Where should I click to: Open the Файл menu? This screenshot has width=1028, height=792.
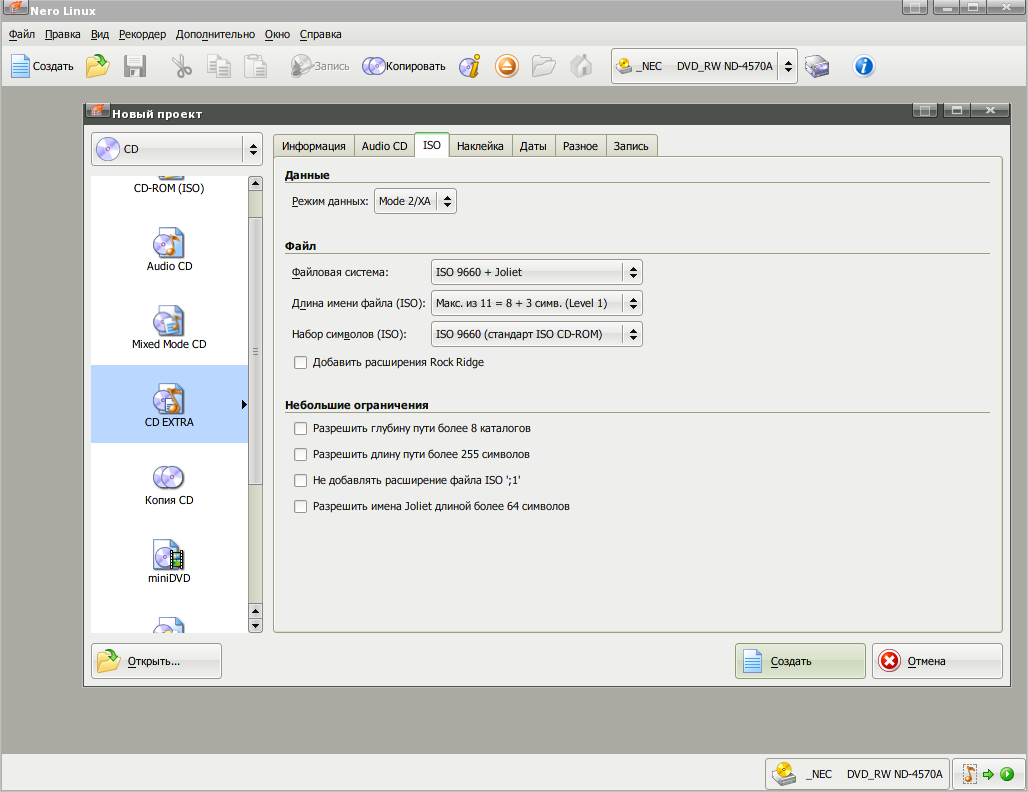pos(22,34)
